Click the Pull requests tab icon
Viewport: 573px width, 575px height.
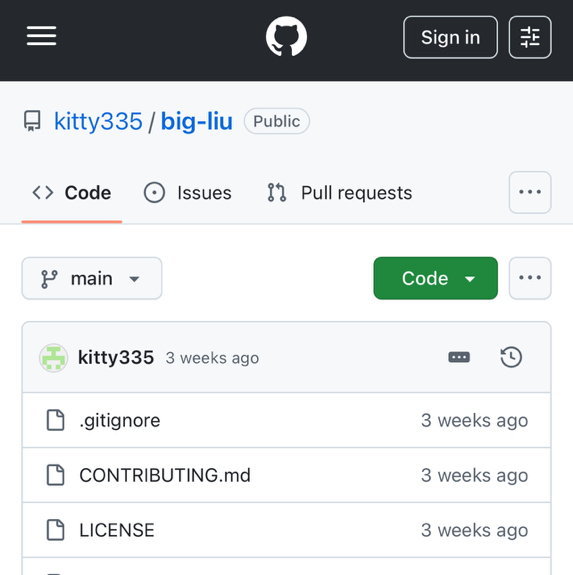click(x=277, y=193)
